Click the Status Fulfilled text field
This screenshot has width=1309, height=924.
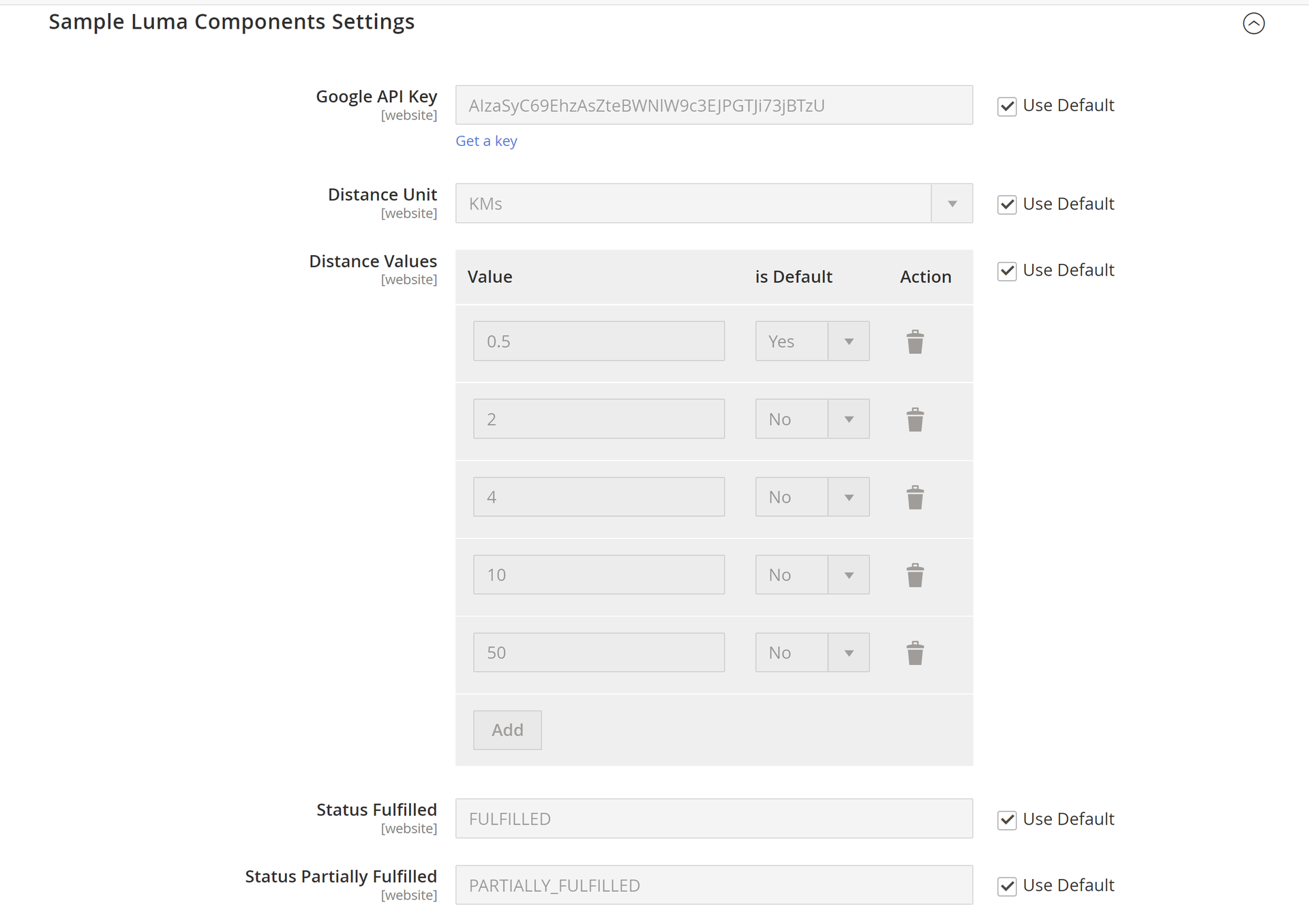713,818
